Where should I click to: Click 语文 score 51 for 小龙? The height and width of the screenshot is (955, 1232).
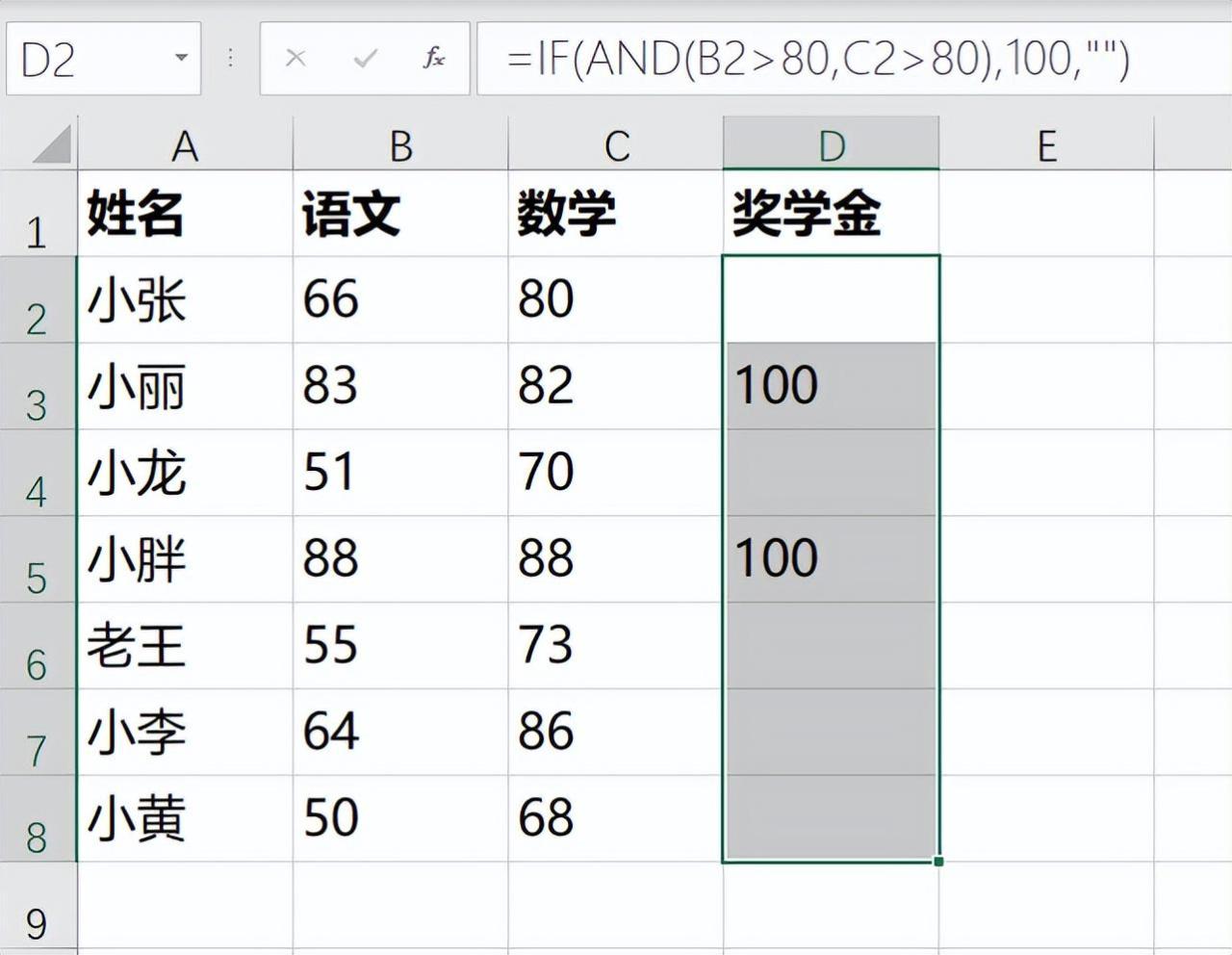400,473
